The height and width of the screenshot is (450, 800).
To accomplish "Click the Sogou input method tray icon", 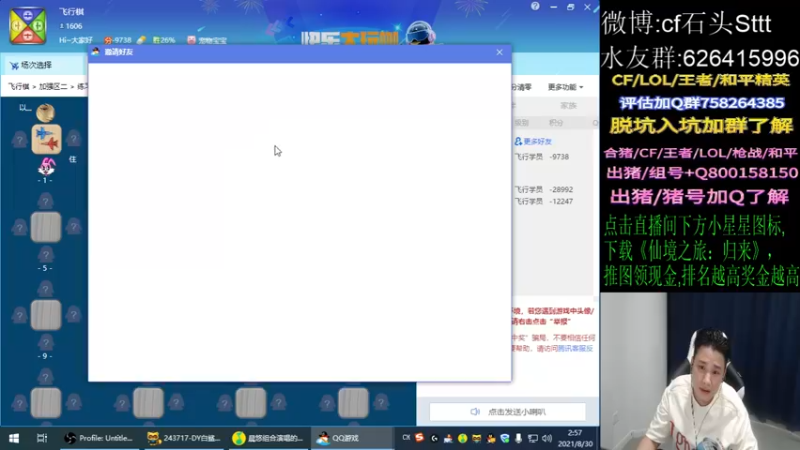I will click(x=419, y=438).
